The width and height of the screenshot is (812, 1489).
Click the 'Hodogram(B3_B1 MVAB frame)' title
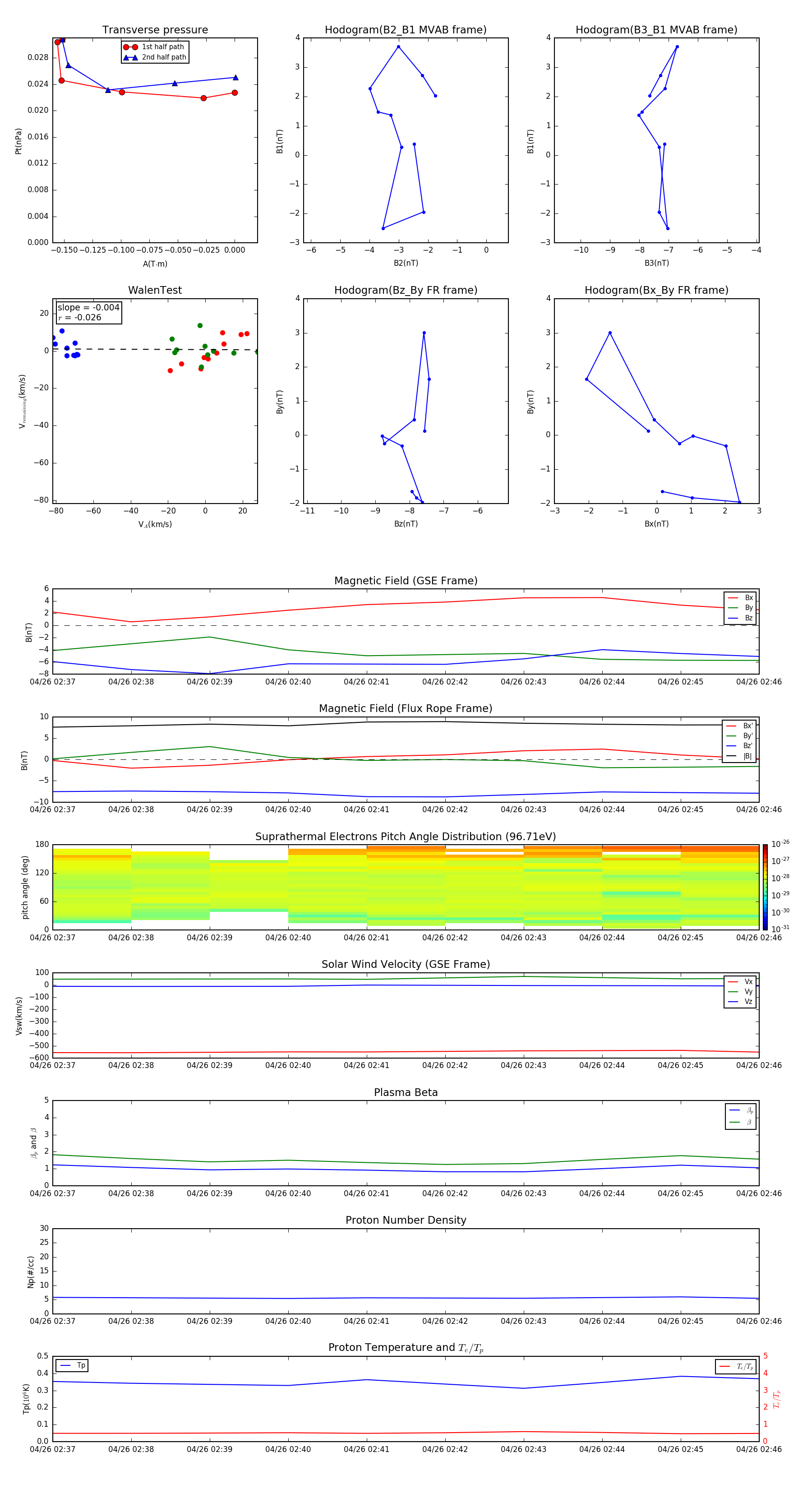tap(656, 30)
